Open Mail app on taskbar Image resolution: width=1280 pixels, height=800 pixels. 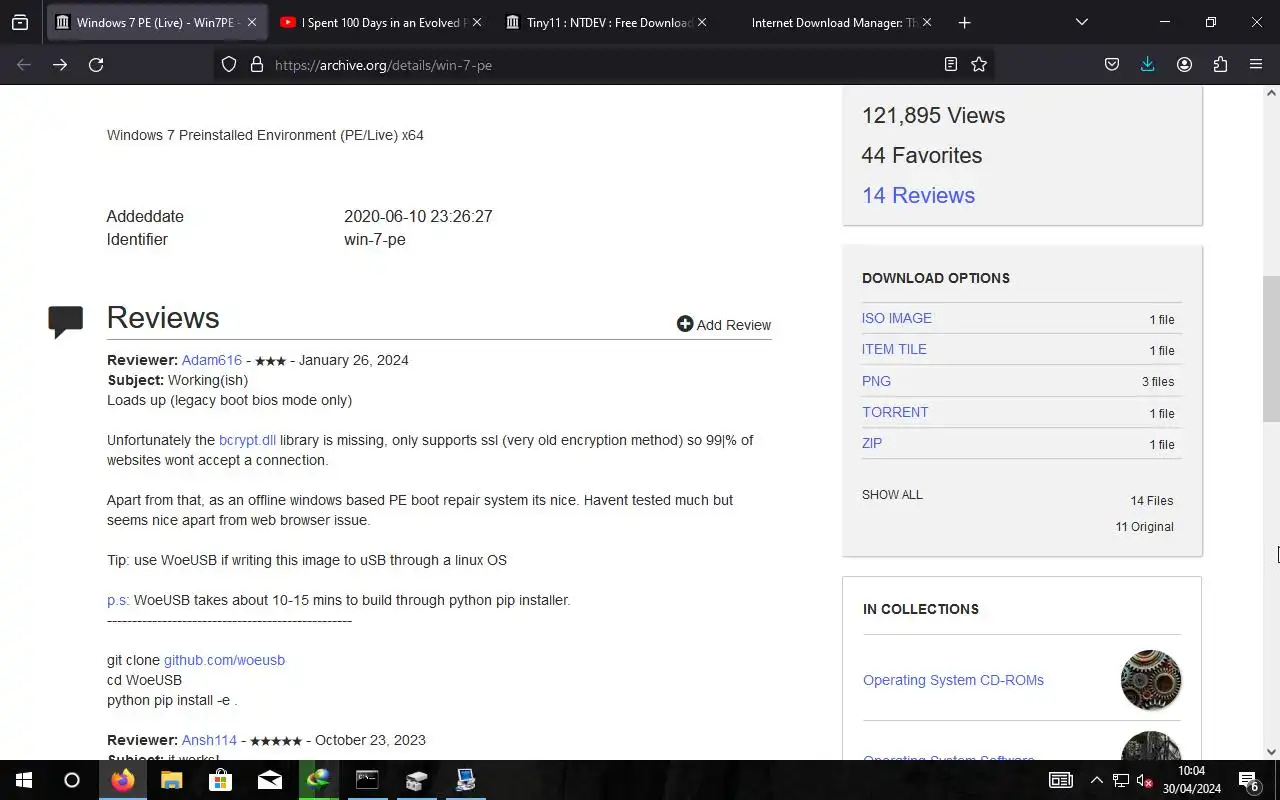[x=270, y=780]
